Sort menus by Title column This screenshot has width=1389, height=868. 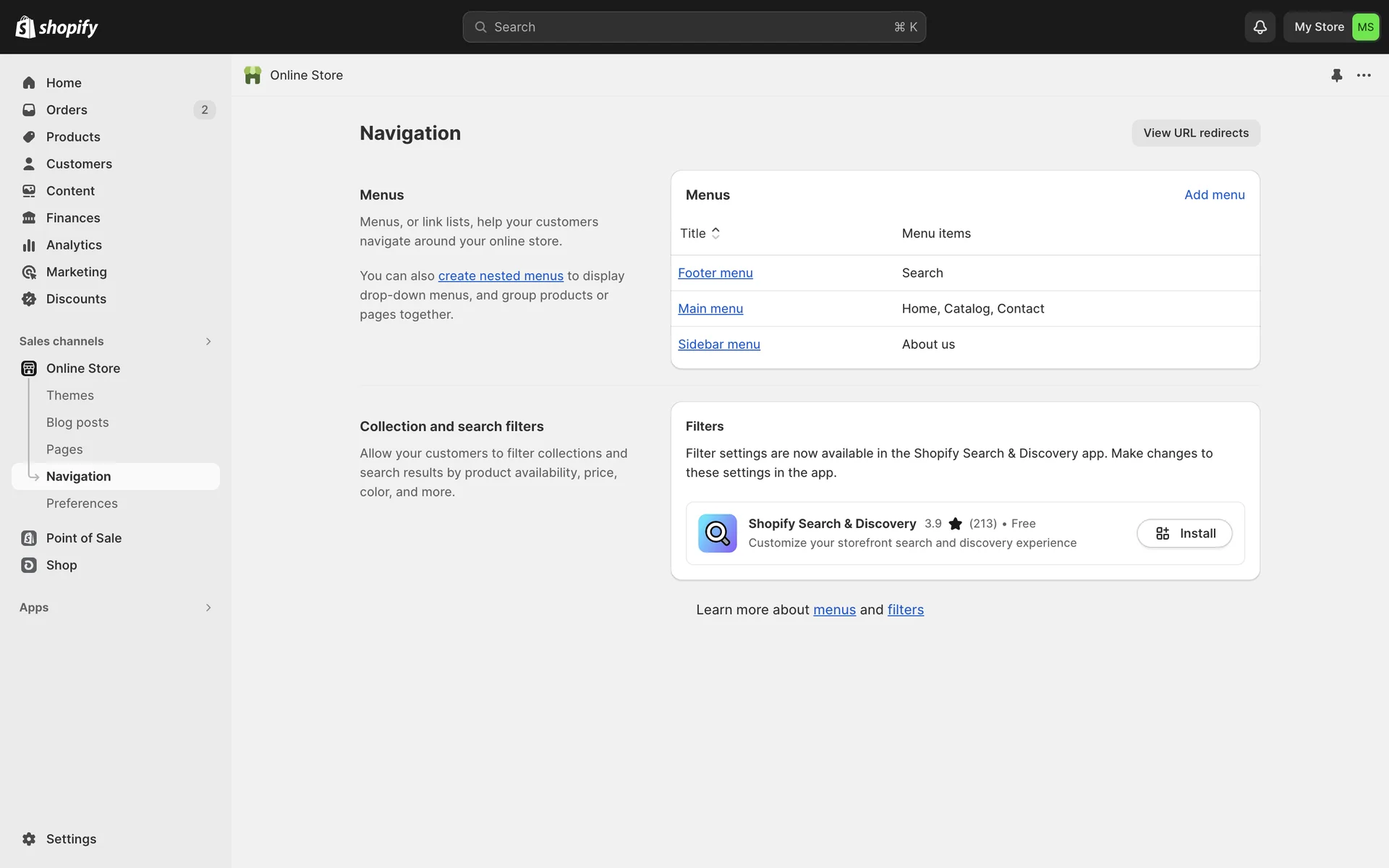click(x=700, y=233)
